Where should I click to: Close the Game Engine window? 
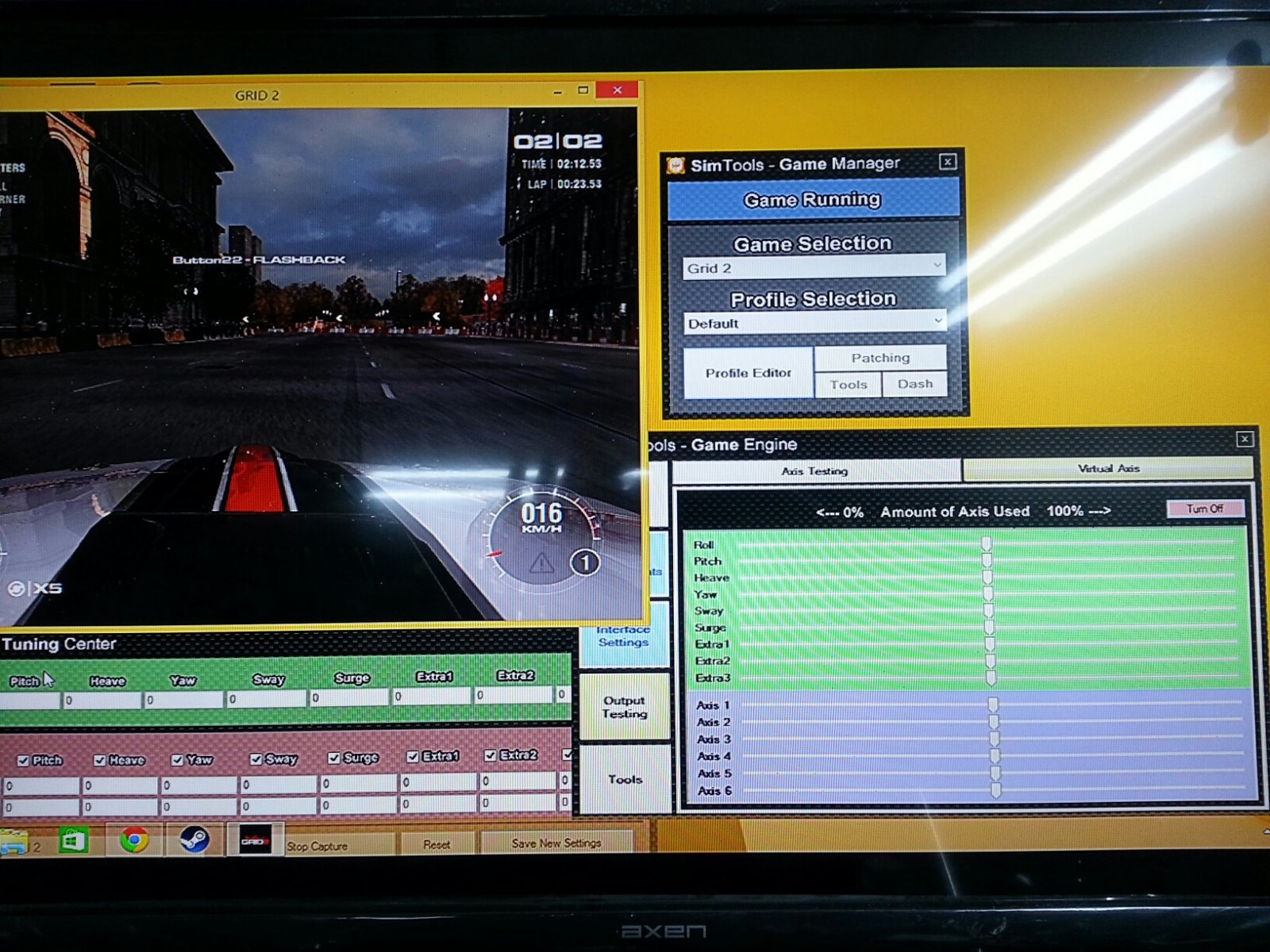[x=1245, y=439]
